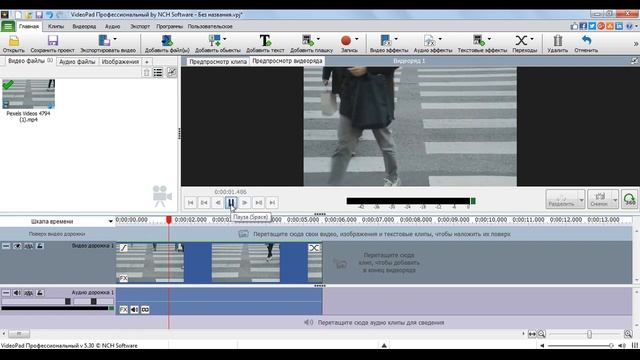Toggle lock on Видео дорожка 1
The image size is (640, 360).
pyautogui.click(x=40, y=246)
